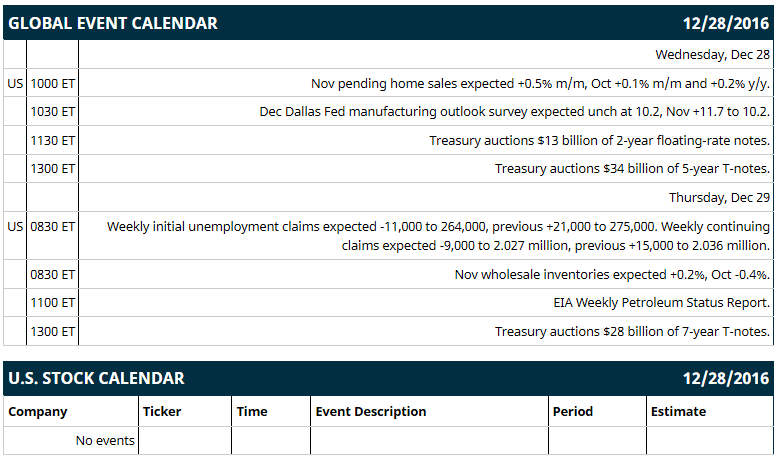Select the Nov wholesale inventories entry
Screen dimensions: 780x464
click(x=612, y=274)
